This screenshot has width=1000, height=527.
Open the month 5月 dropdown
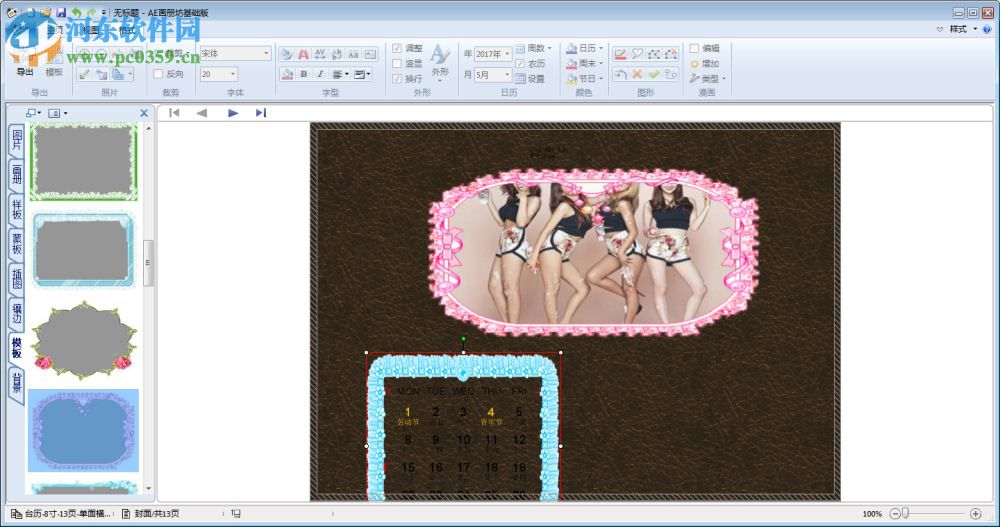[x=492, y=75]
